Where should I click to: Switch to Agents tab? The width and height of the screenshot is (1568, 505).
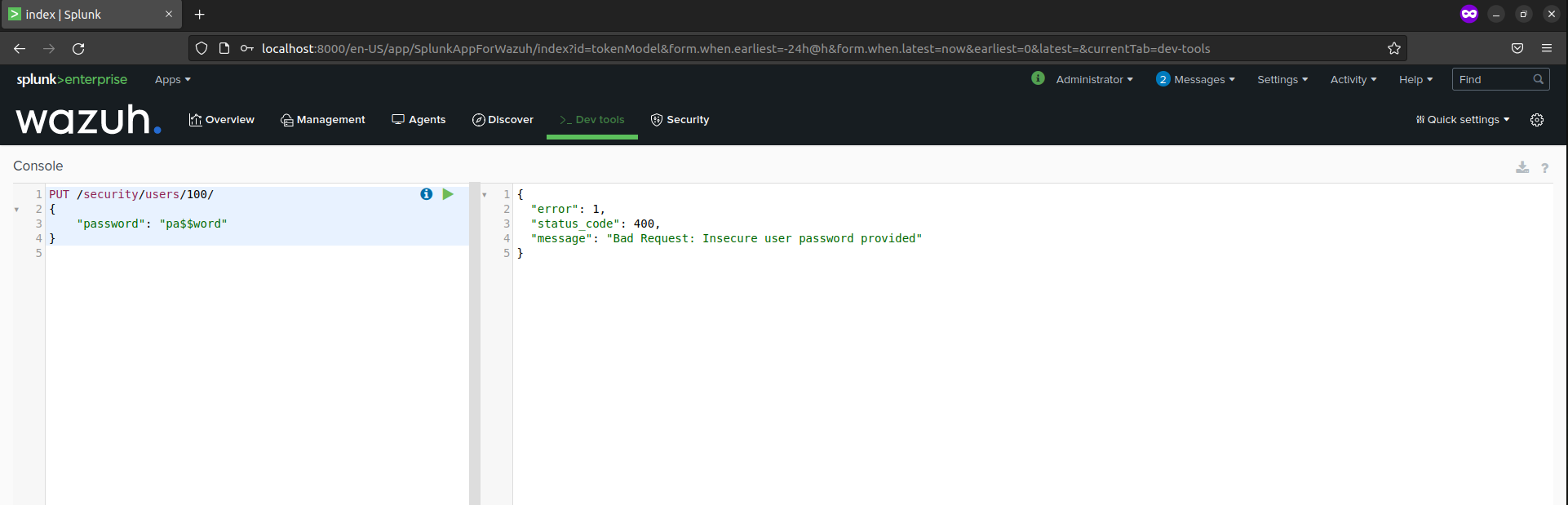[x=419, y=120]
